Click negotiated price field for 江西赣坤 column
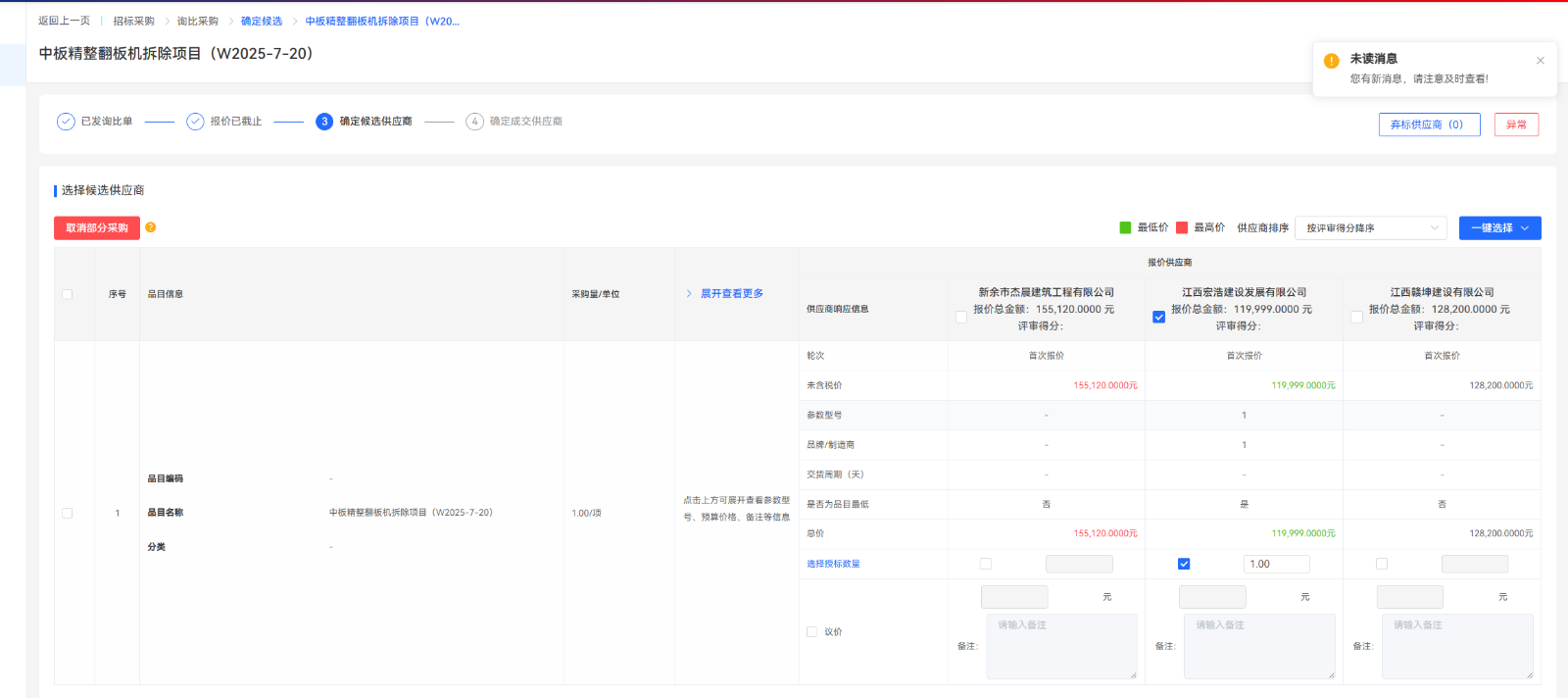1568x698 pixels. pos(1410,596)
